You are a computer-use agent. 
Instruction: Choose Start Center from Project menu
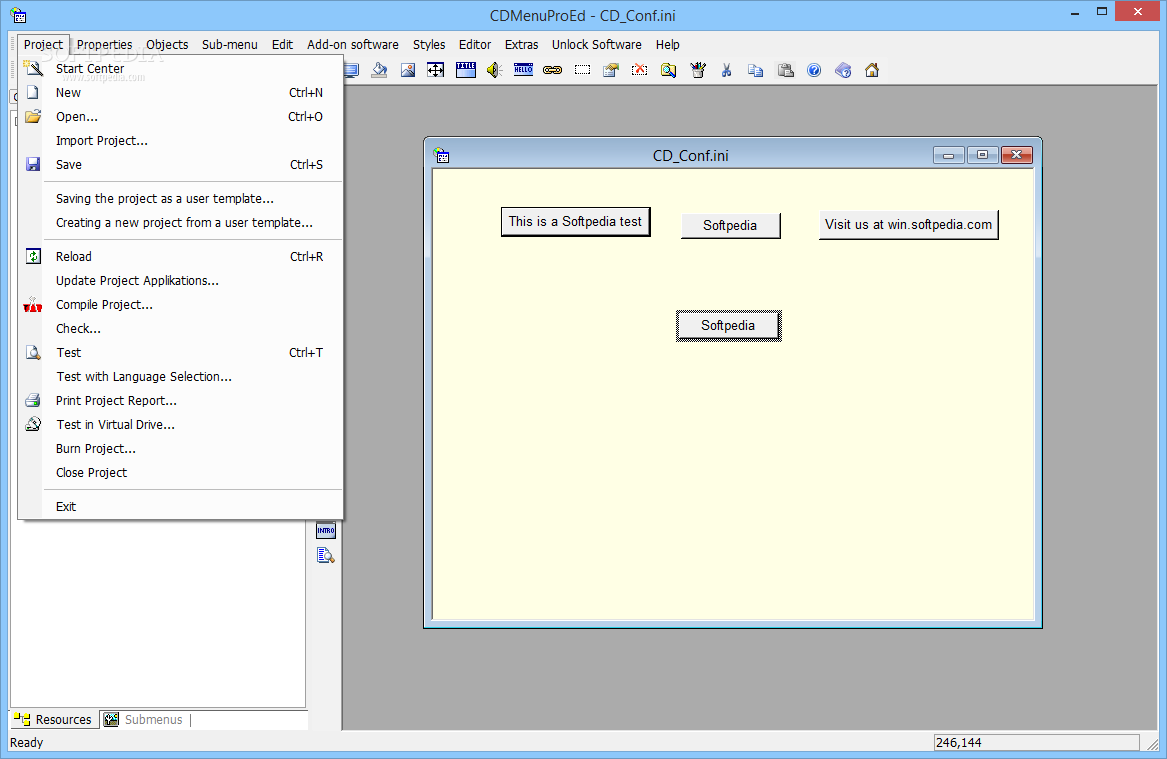pyautogui.click(x=179, y=68)
